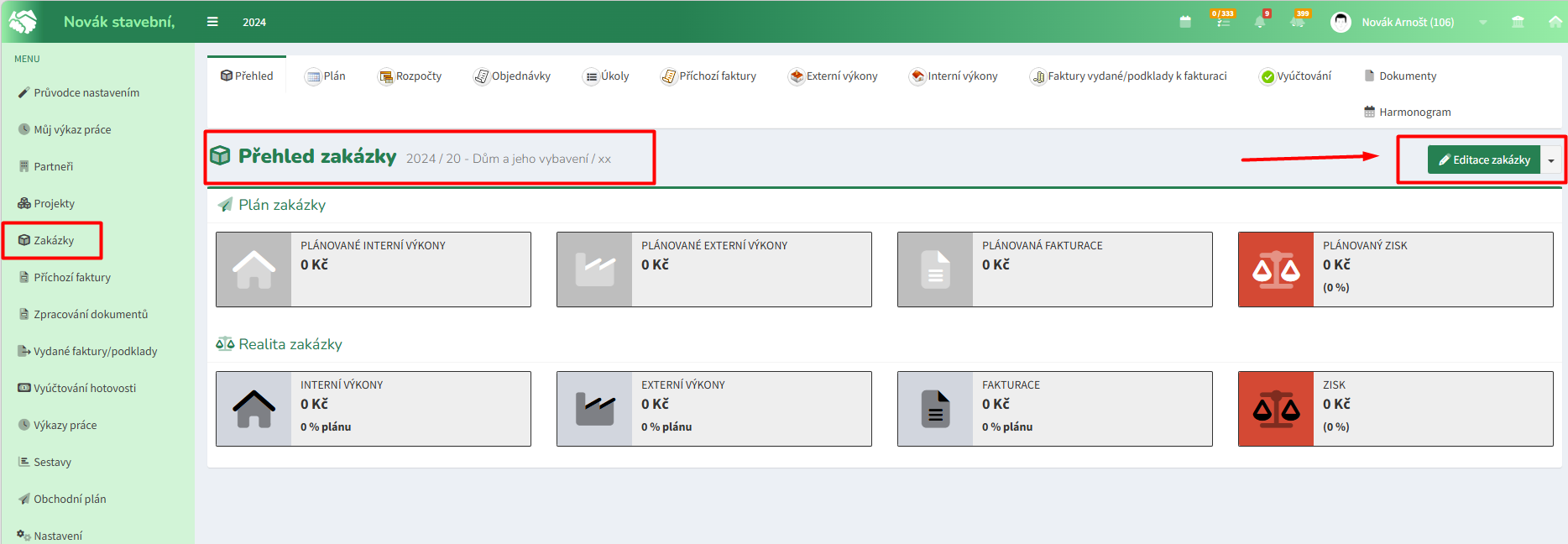1568x544 pixels.
Task: Click scales icon in Plánovaný zisk card
Action: click(1276, 269)
